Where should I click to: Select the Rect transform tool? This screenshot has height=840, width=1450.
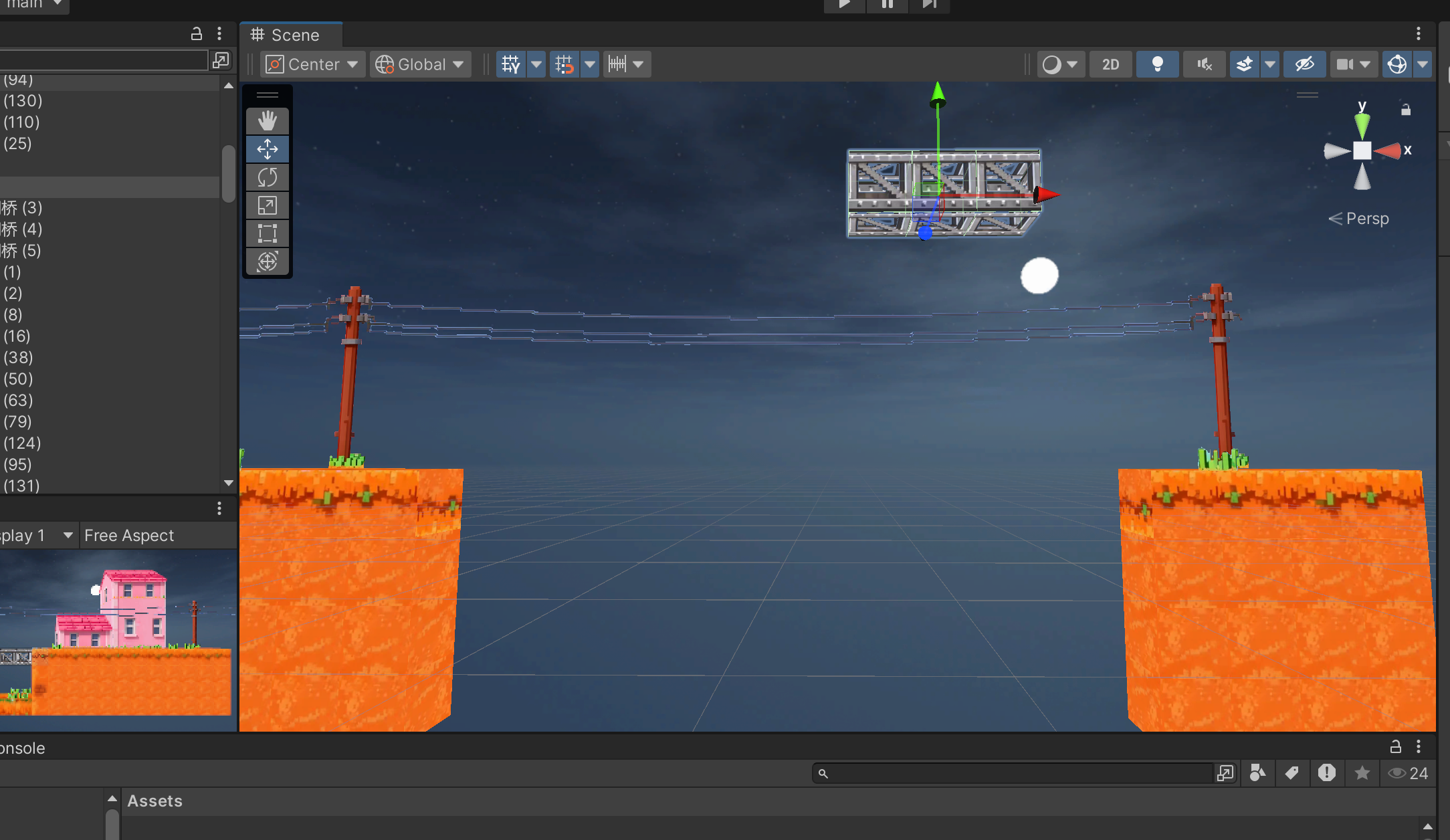click(267, 233)
